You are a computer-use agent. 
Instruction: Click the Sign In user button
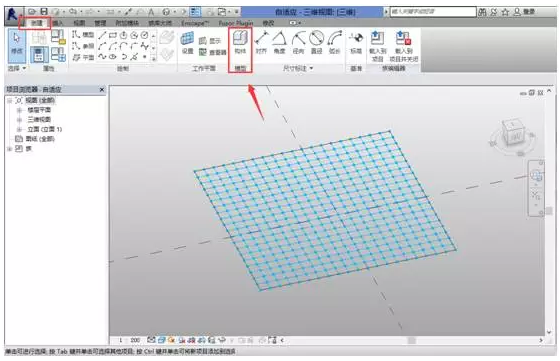(524, 12)
